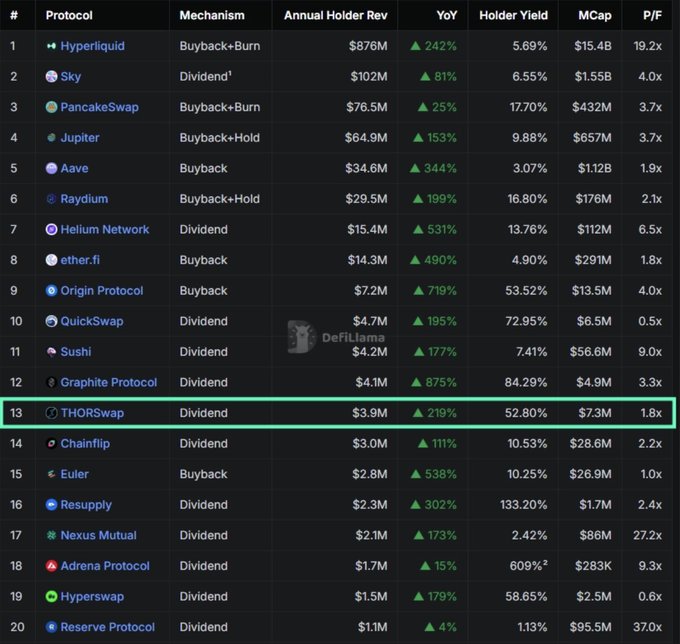
Task: Sort by the MCap column header
Action: coord(595,16)
